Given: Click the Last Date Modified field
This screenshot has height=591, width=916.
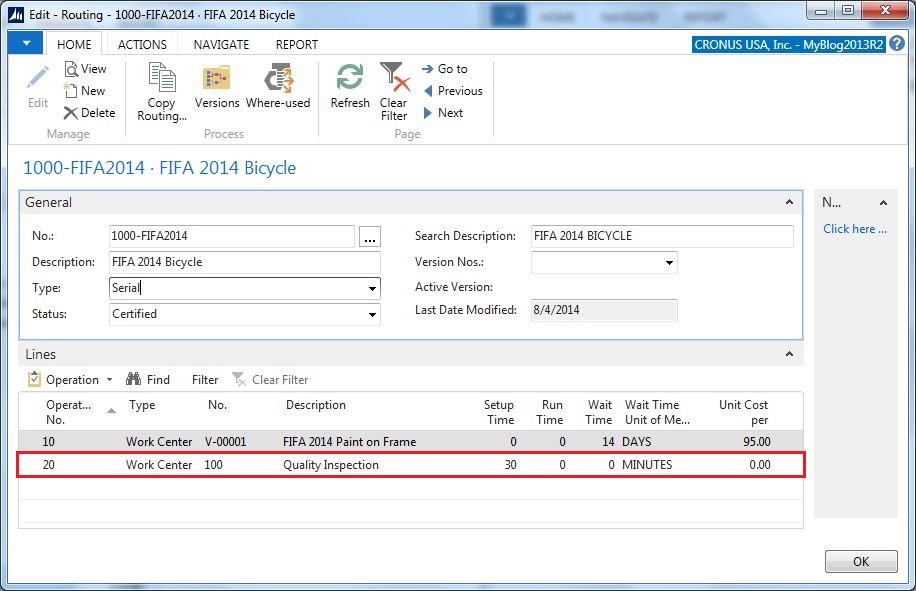Looking at the screenshot, I should pos(604,310).
